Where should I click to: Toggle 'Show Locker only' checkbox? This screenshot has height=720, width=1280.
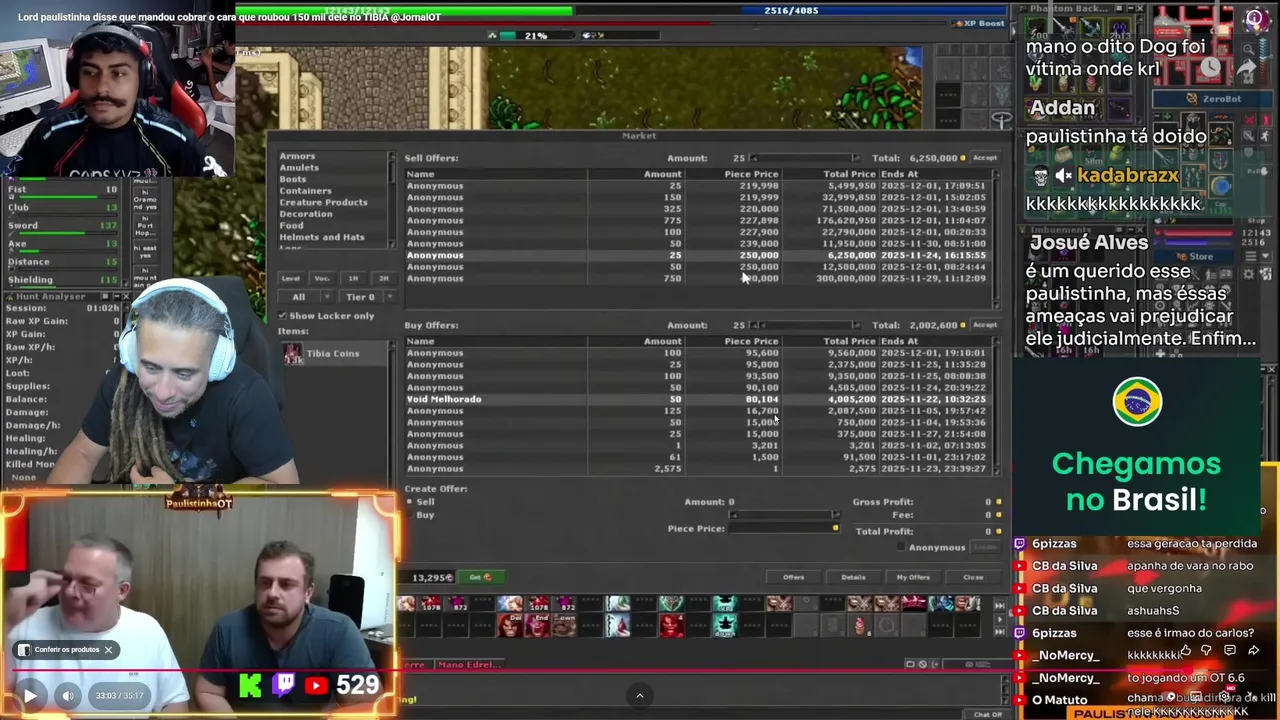tap(283, 316)
